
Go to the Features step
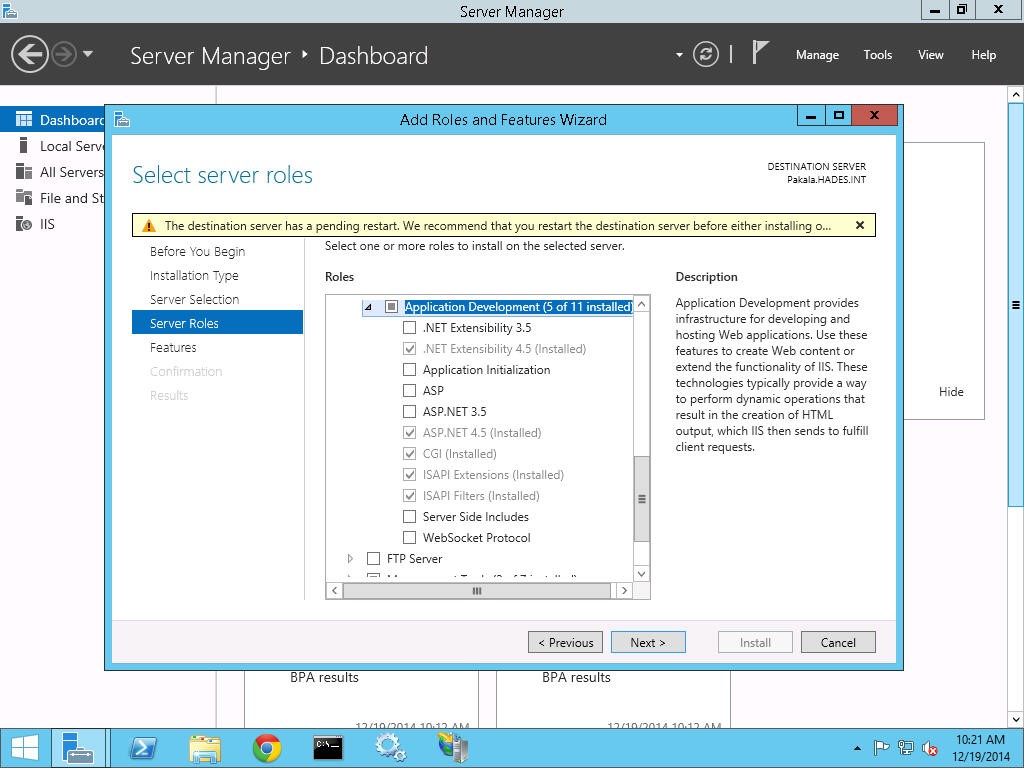pos(173,347)
